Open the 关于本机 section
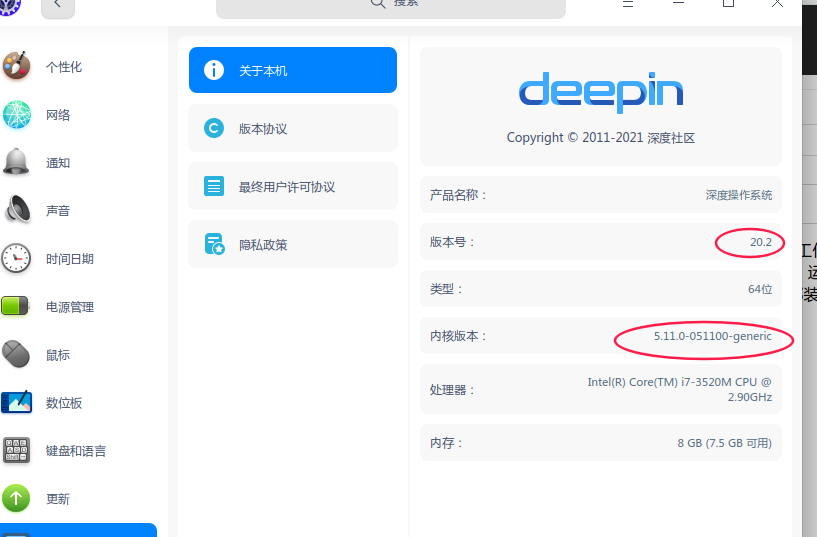The height and width of the screenshot is (537, 817). 293,70
